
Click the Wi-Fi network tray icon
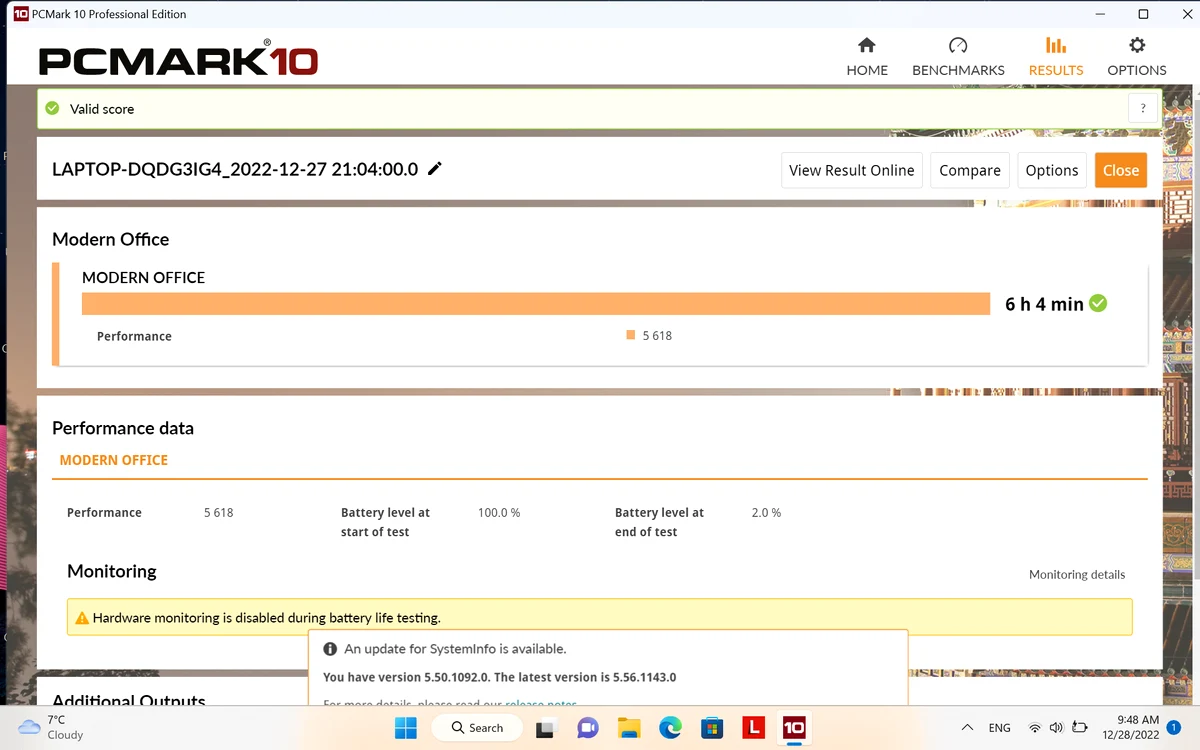click(x=1035, y=728)
